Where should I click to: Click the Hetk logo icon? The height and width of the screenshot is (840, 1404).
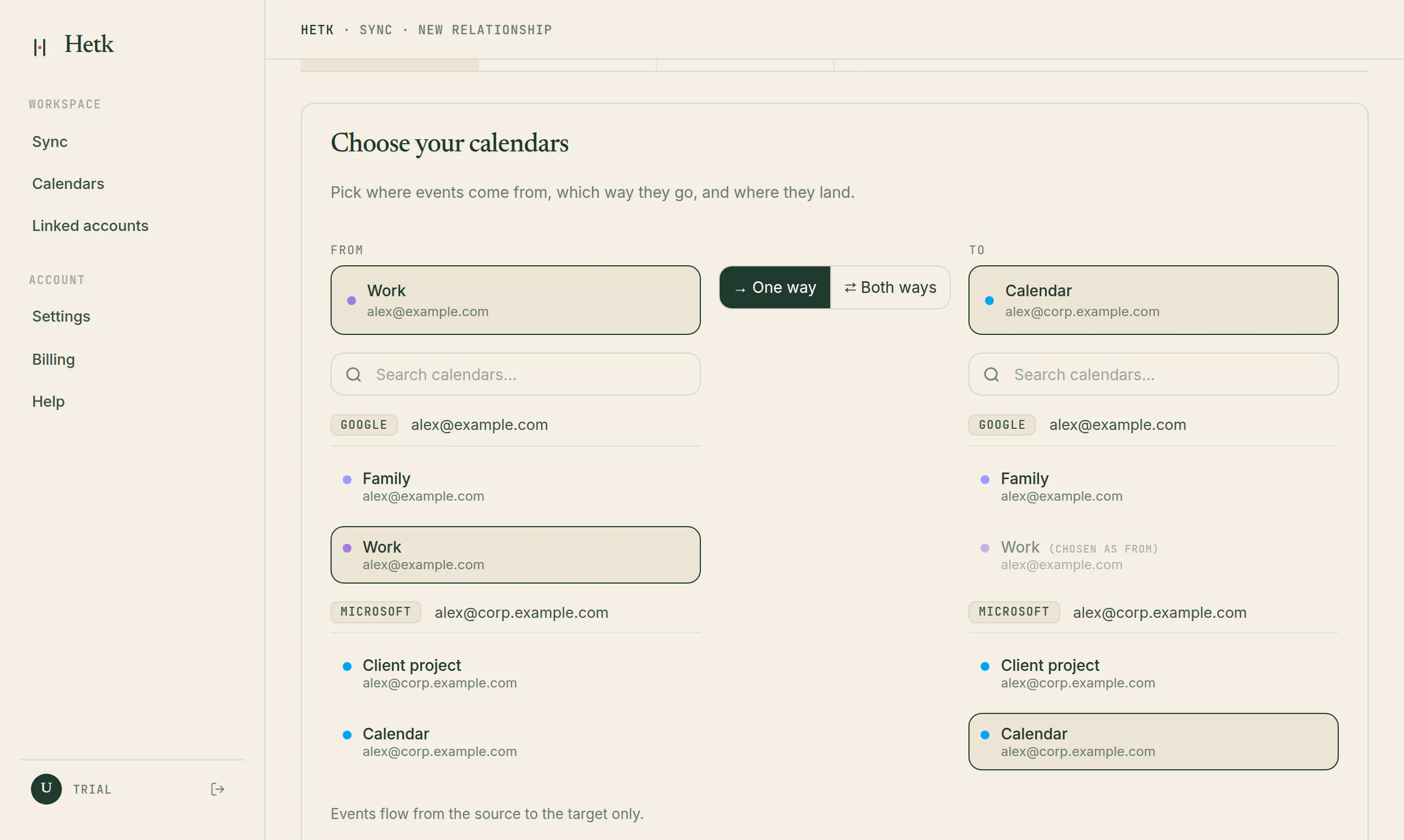point(40,46)
